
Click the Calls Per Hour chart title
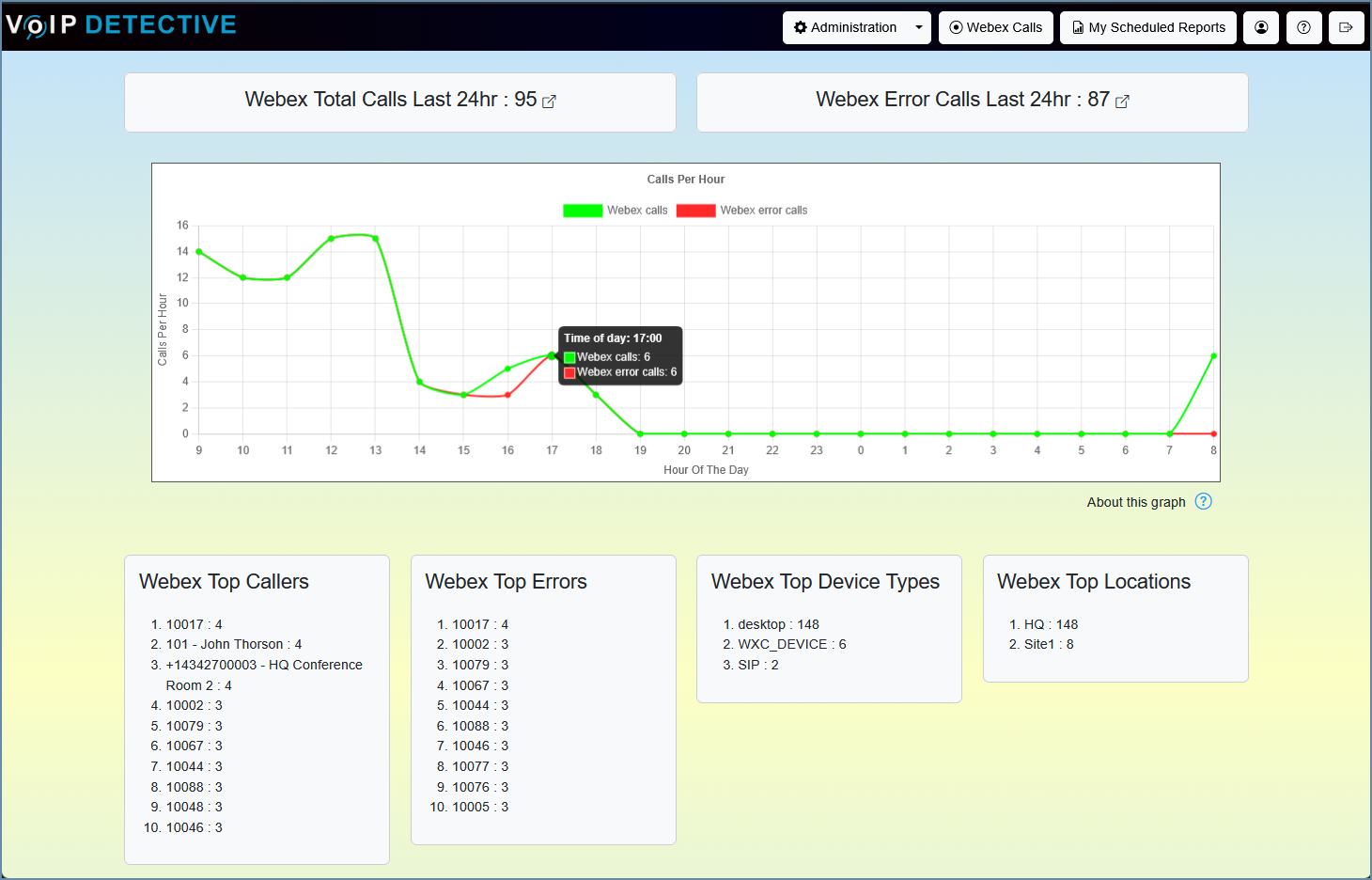point(686,180)
